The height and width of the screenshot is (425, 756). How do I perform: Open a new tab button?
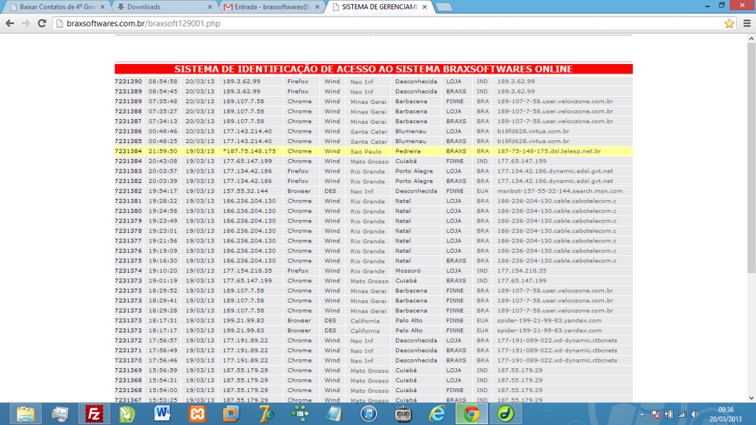pyautogui.click(x=444, y=7)
